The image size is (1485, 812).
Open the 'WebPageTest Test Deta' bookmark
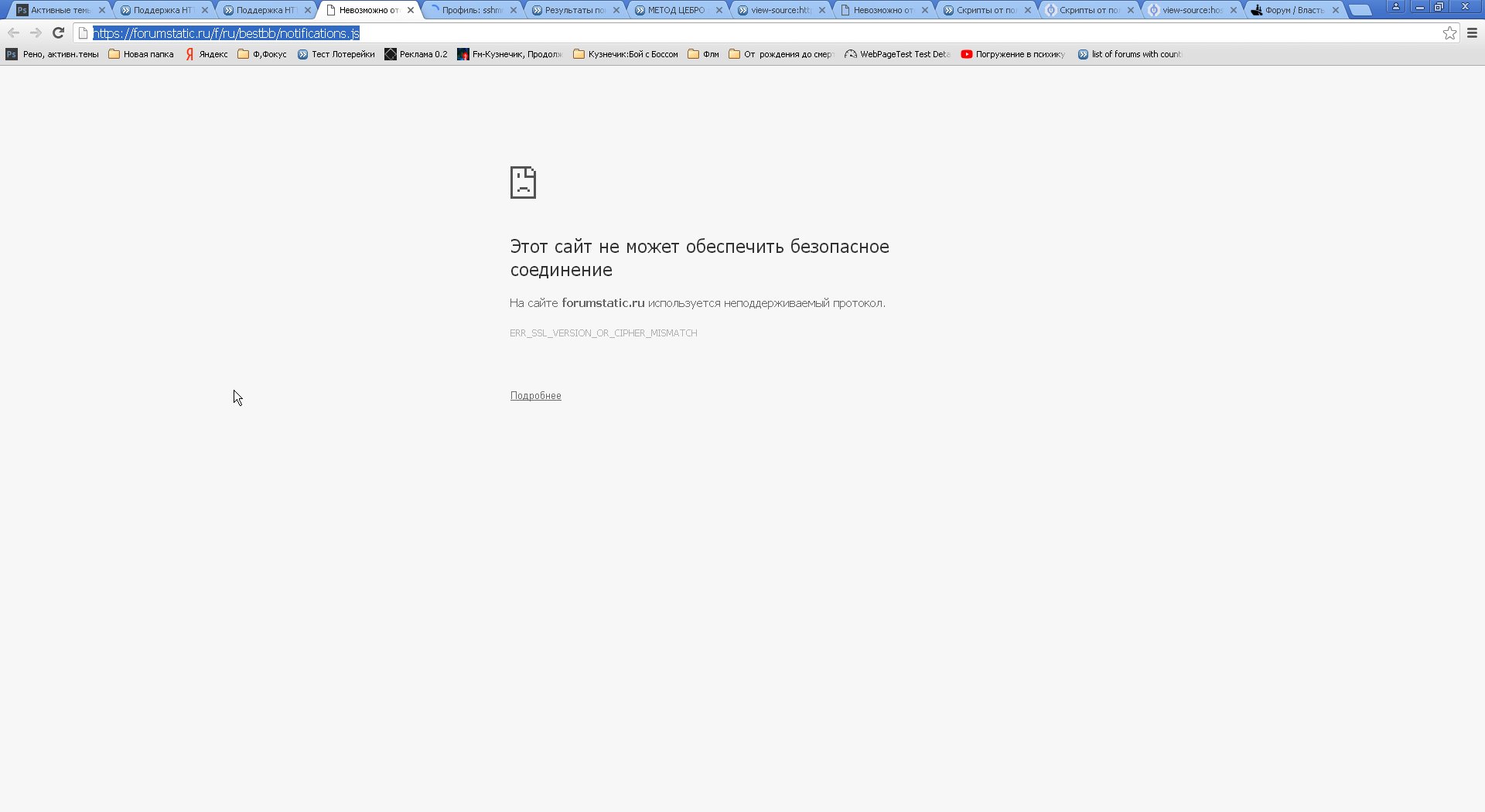(897, 54)
